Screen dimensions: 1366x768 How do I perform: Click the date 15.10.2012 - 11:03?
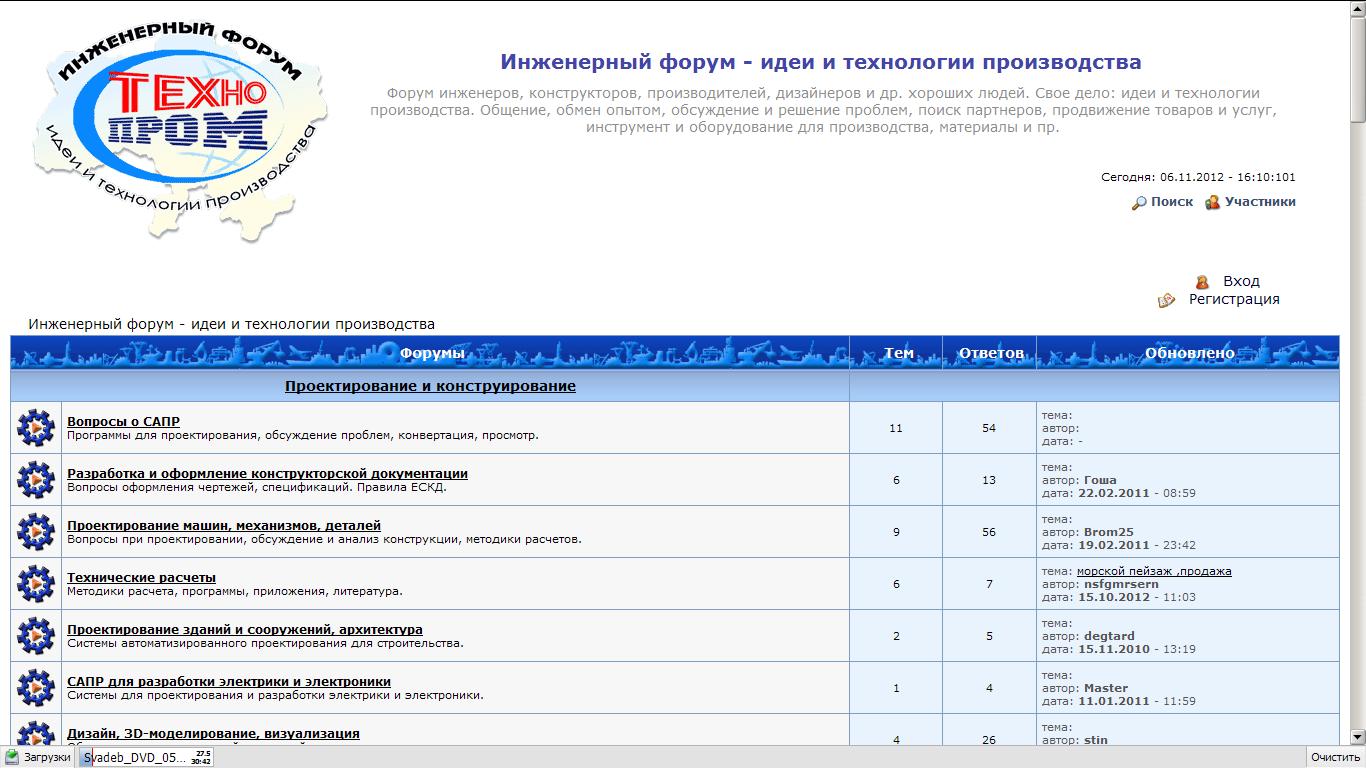point(1136,597)
